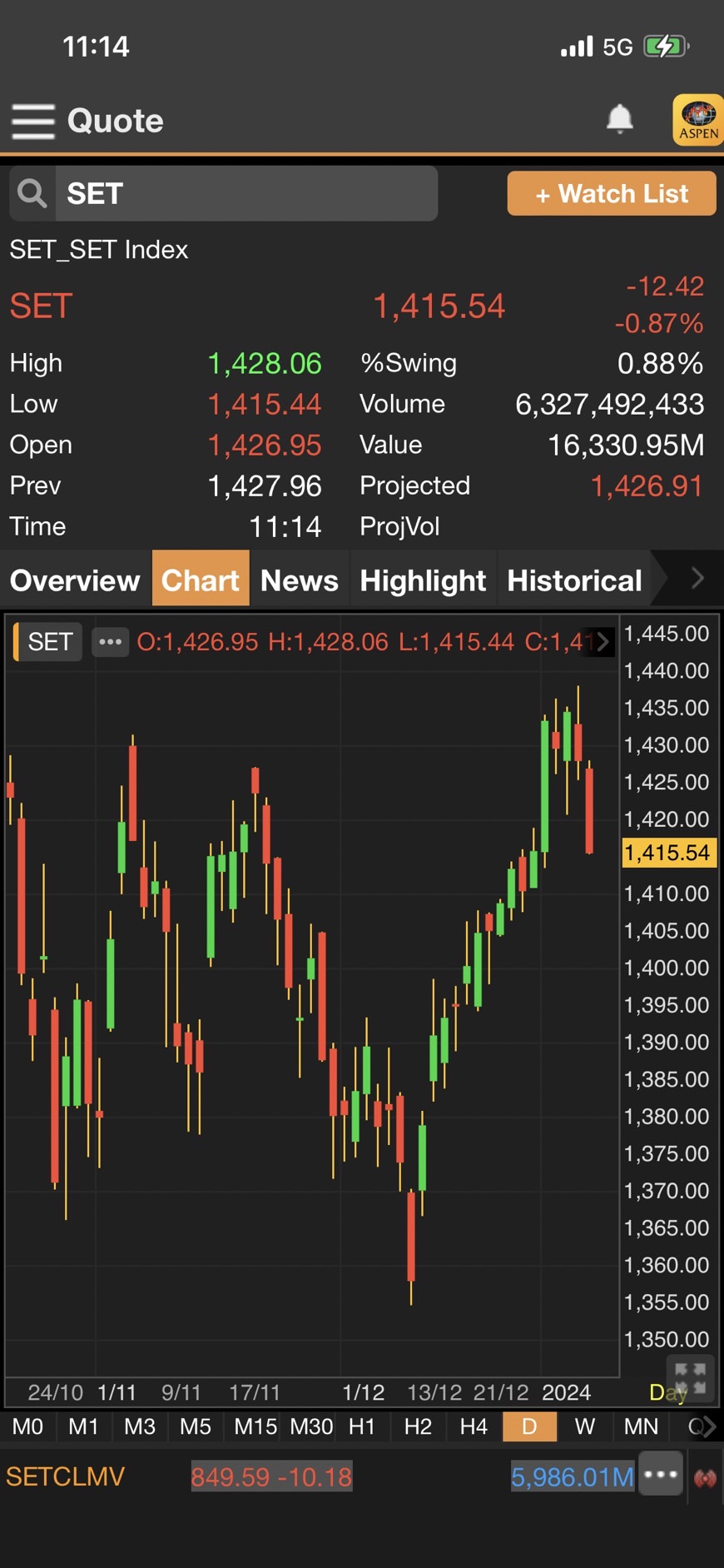Select the M15 timeframe
This screenshot has height=1568, width=724.
(255, 1426)
